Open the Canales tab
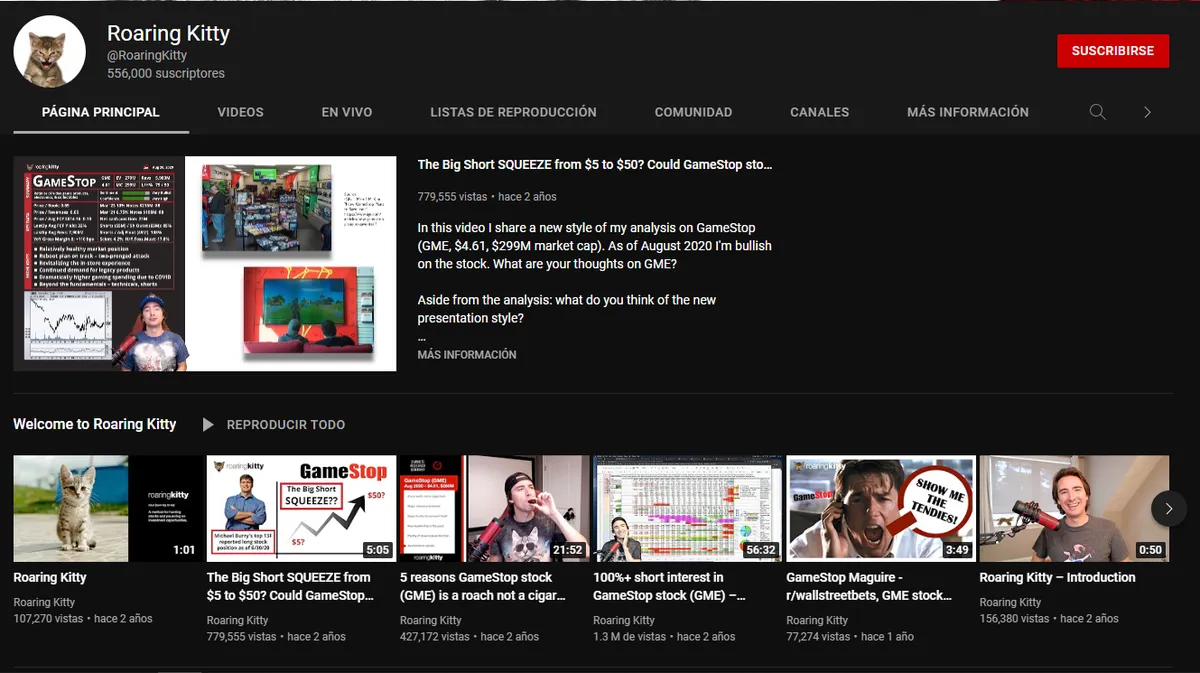 819,112
